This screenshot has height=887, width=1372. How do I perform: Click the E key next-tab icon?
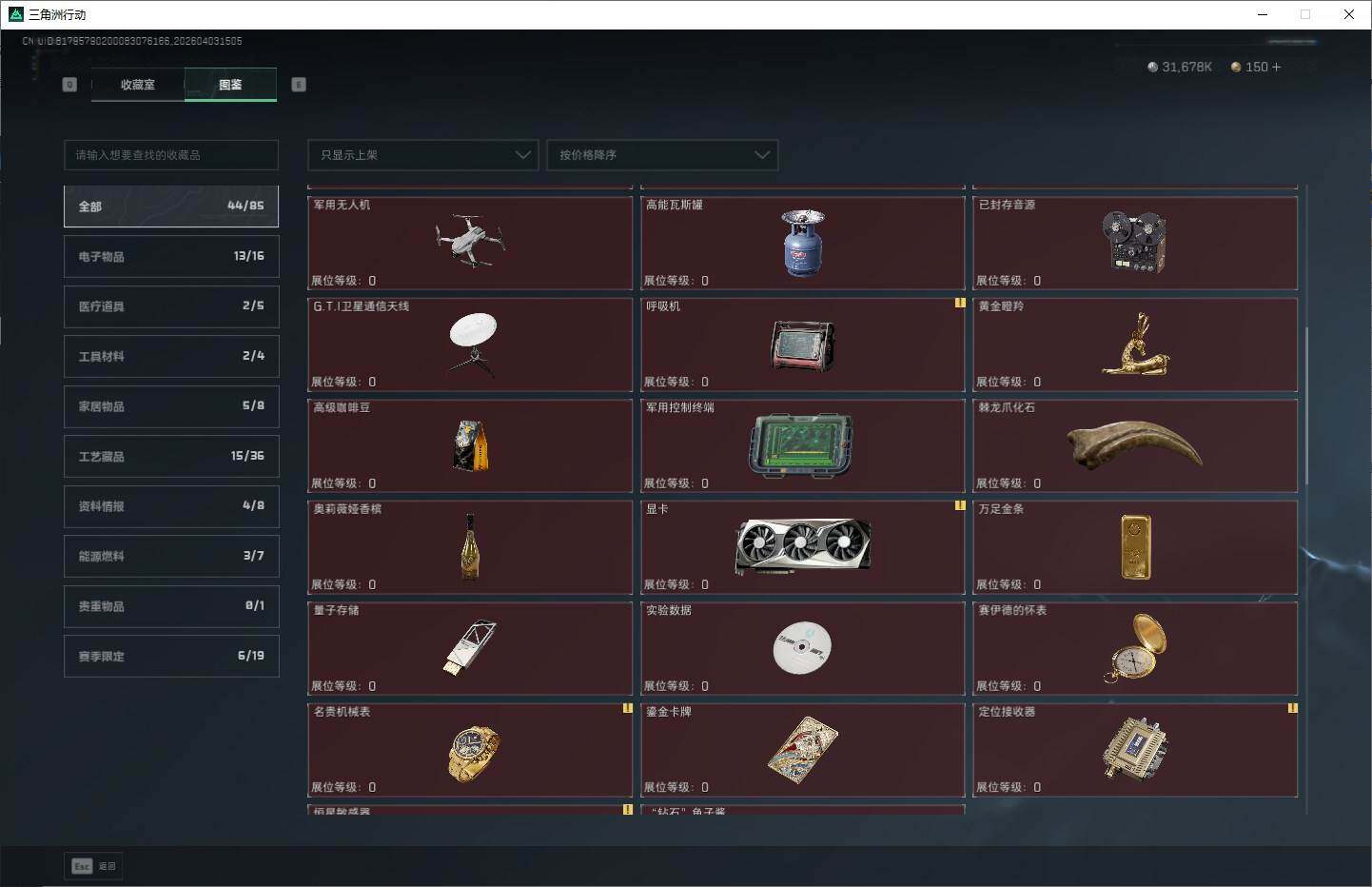coord(299,85)
